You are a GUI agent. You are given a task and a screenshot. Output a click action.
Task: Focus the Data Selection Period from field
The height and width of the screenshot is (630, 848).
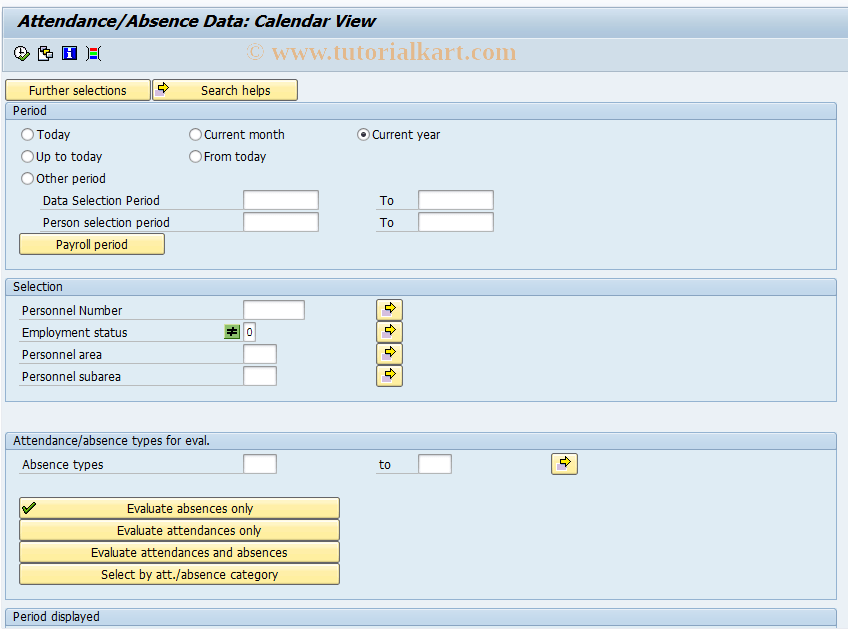point(281,200)
